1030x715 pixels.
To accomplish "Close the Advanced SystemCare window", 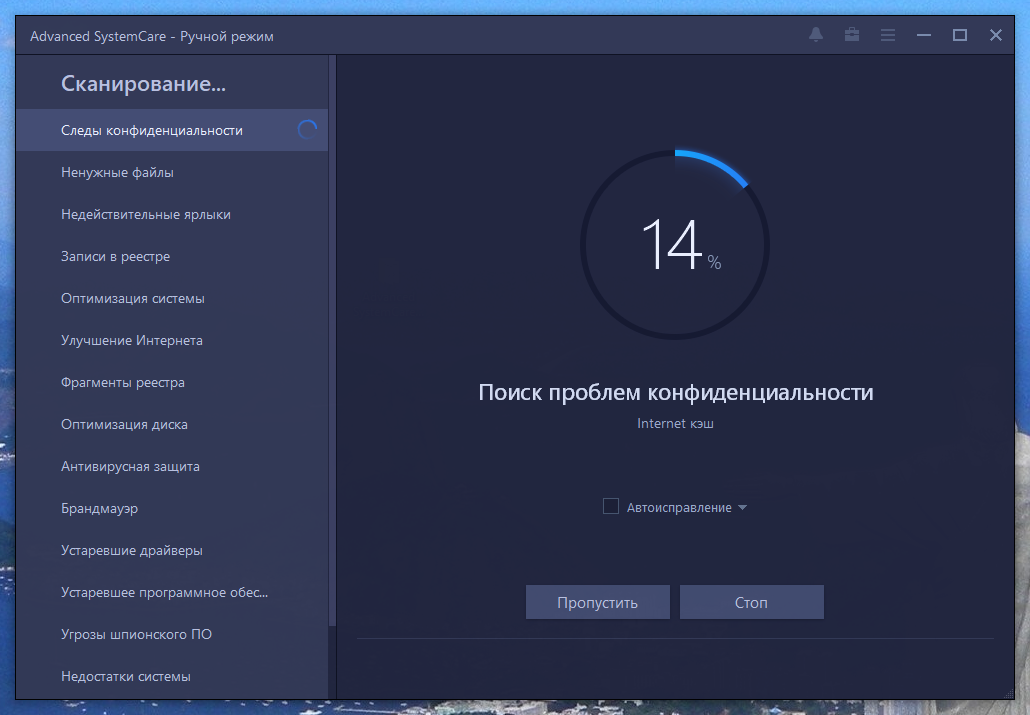I will coord(996,35).
